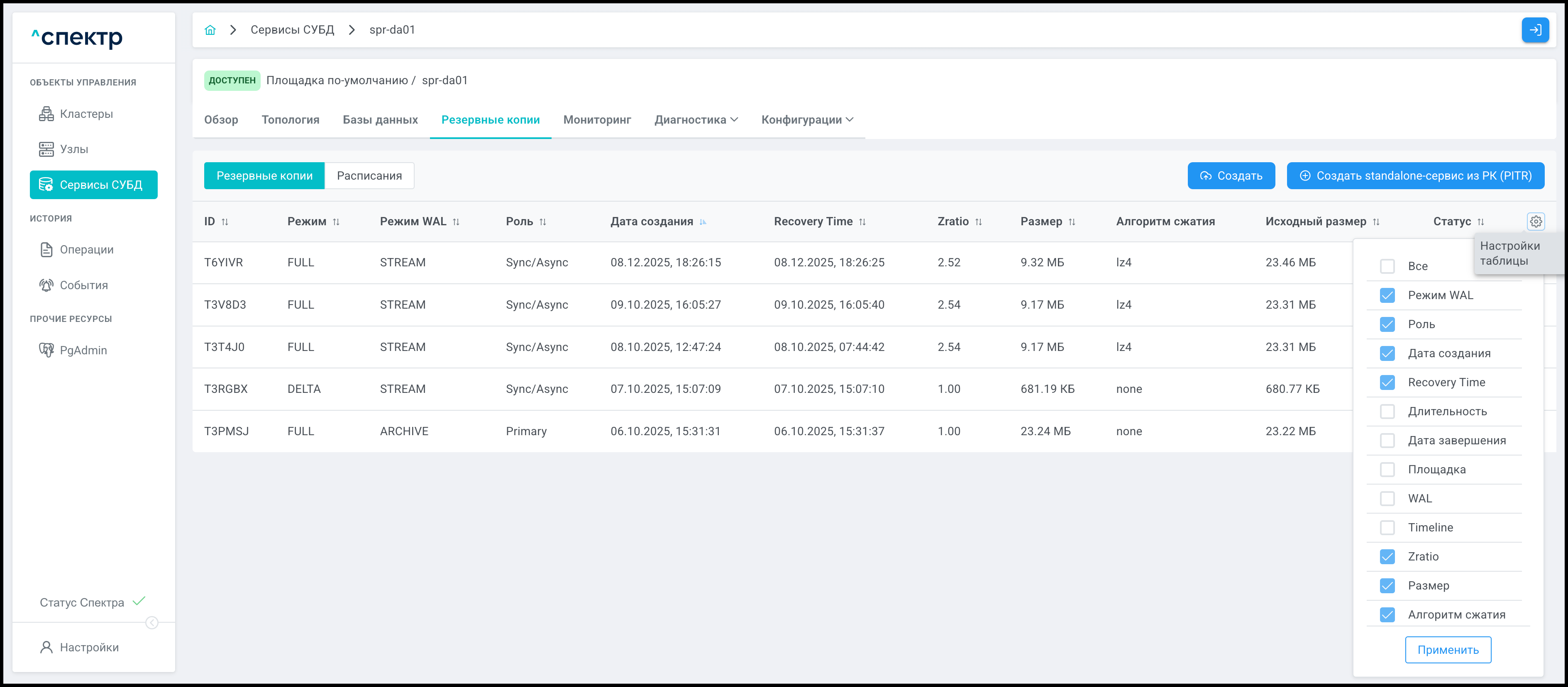Sort by ID column arrows
1568x687 pixels.
(225, 222)
